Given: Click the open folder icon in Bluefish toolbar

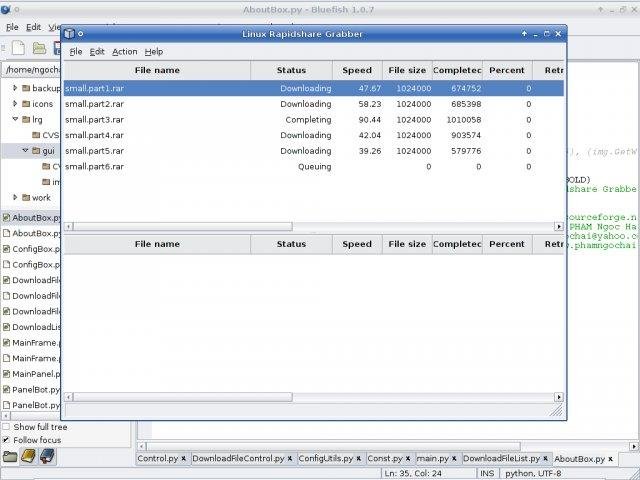Looking at the screenshot, I should (39, 48).
